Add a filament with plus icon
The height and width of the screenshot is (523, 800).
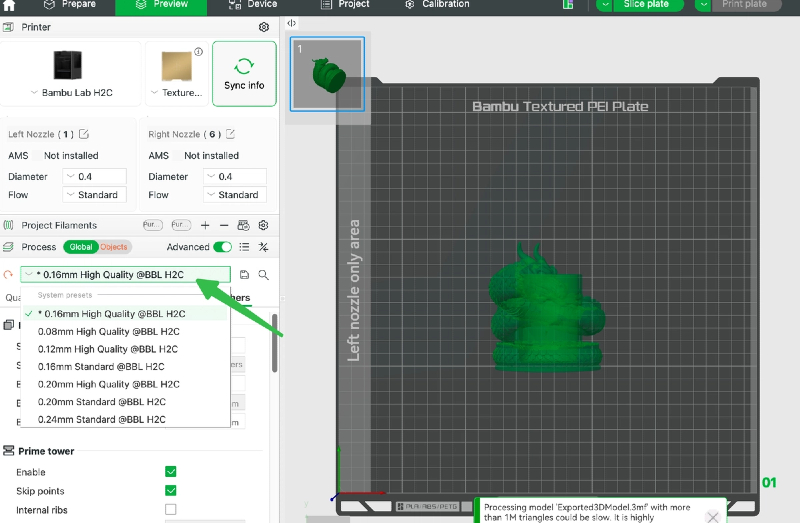pos(205,225)
